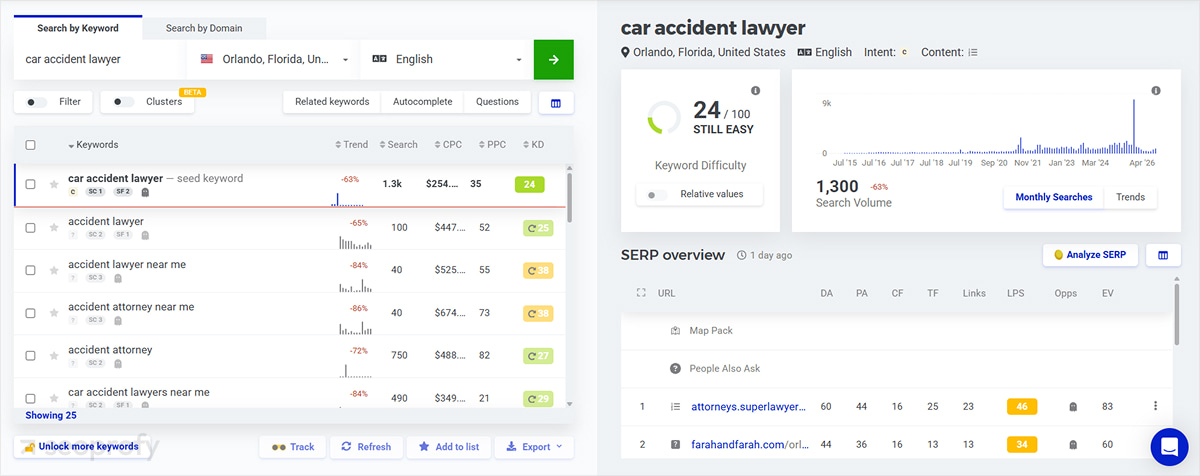
Task: Sort by the CPC column
Action: (446, 145)
